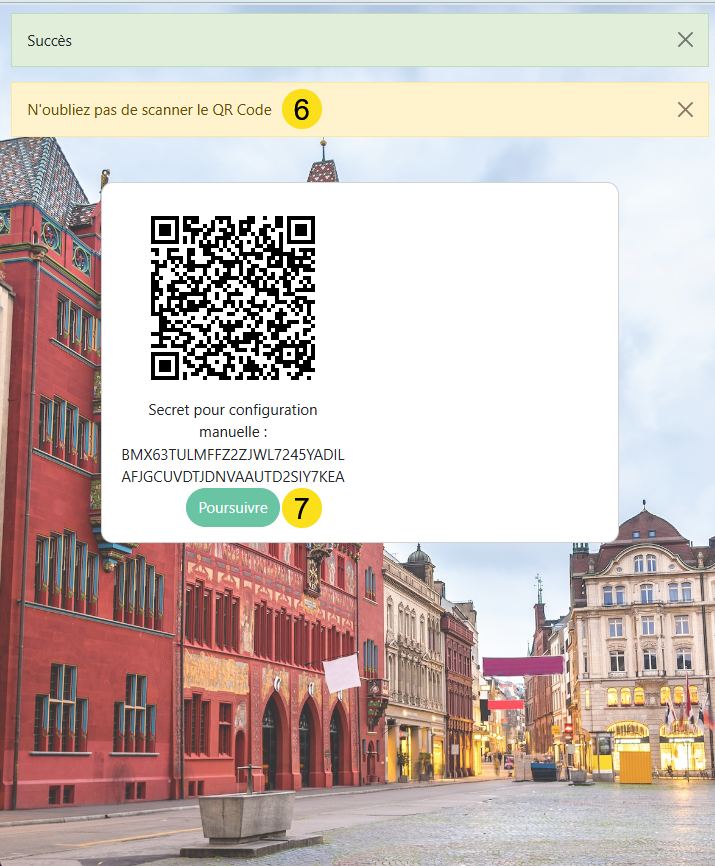Select secret line AFJGCUVDTJDNVAAUTD2SIY7KEA

coord(232,477)
